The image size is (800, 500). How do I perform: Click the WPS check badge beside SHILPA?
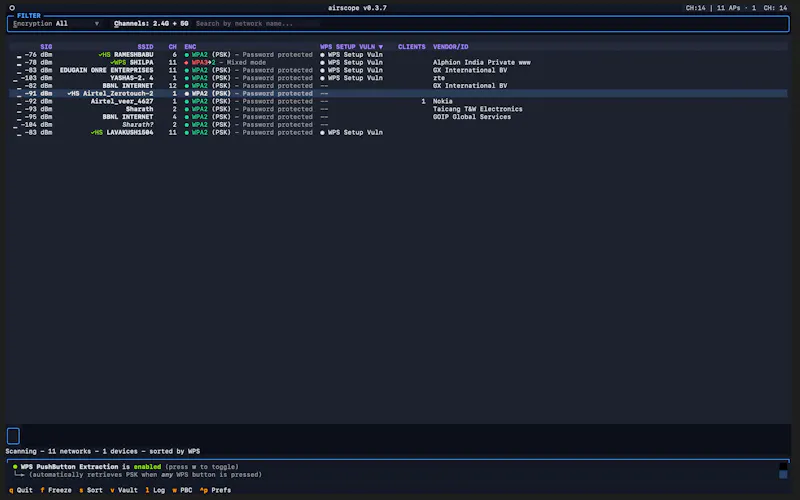[118, 62]
